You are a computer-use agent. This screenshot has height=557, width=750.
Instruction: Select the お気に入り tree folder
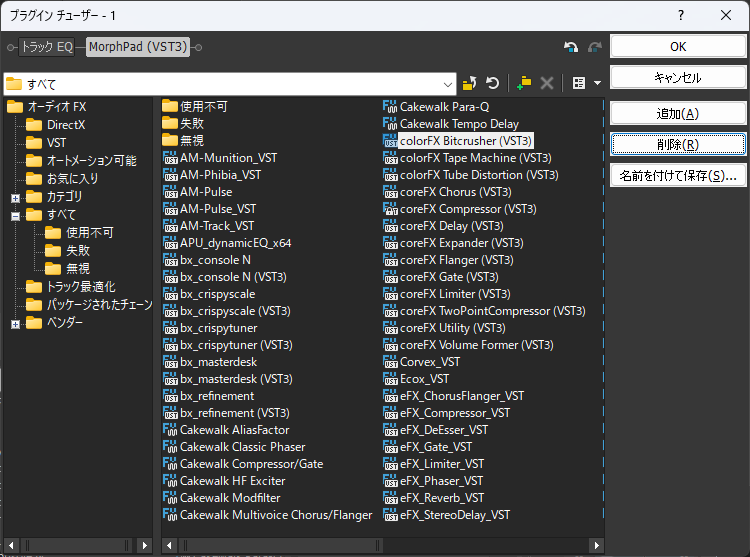(62, 179)
